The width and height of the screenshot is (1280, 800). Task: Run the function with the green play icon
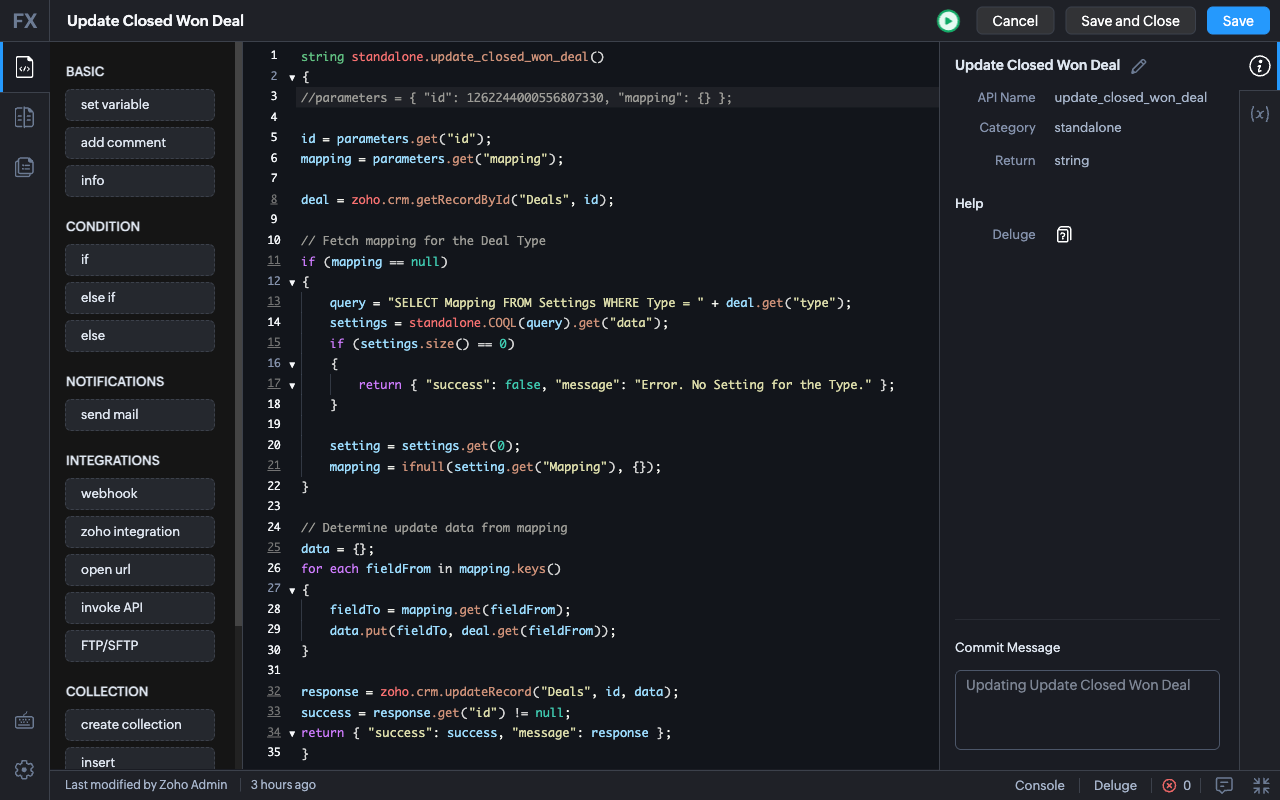[948, 21]
